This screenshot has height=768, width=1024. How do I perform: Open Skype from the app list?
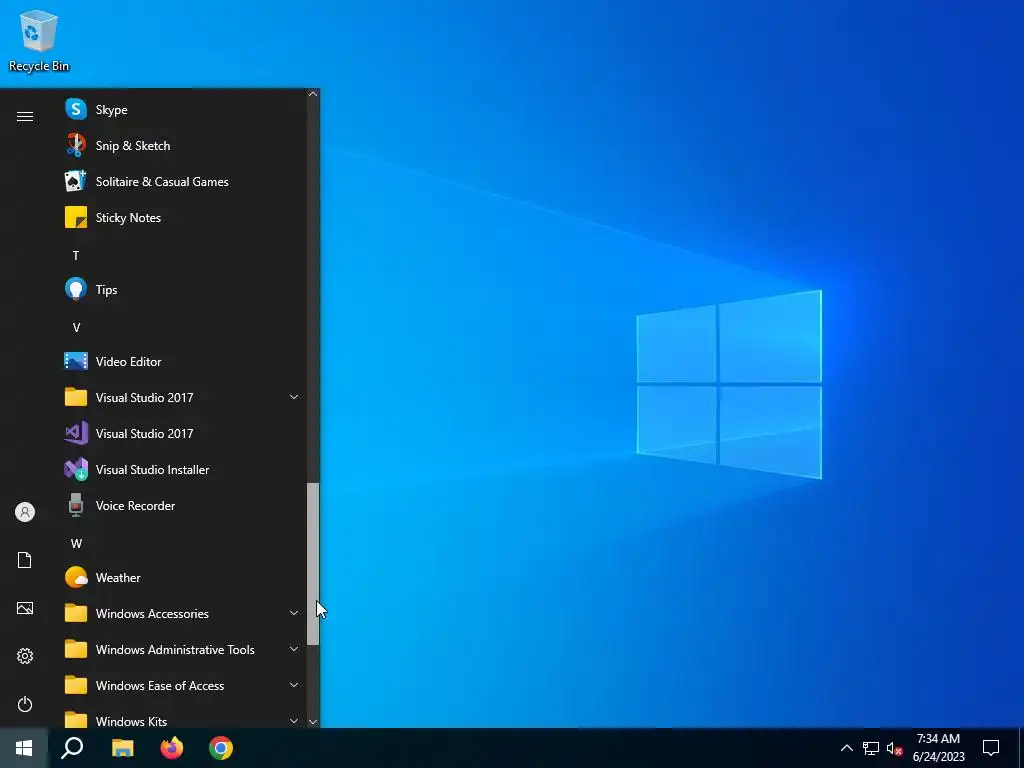[183, 110]
